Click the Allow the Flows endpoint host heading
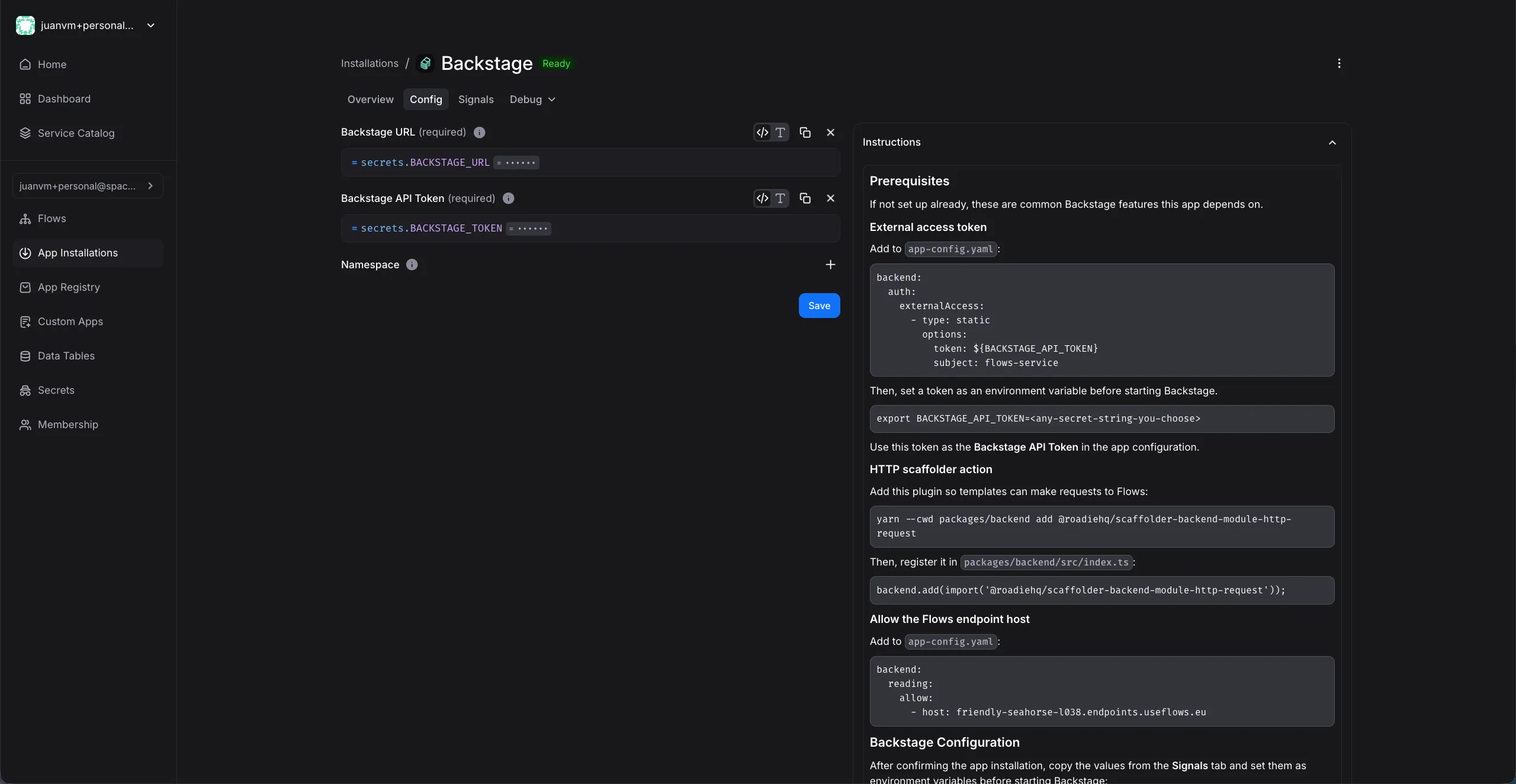The image size is (1516, 784). [949, 619]
